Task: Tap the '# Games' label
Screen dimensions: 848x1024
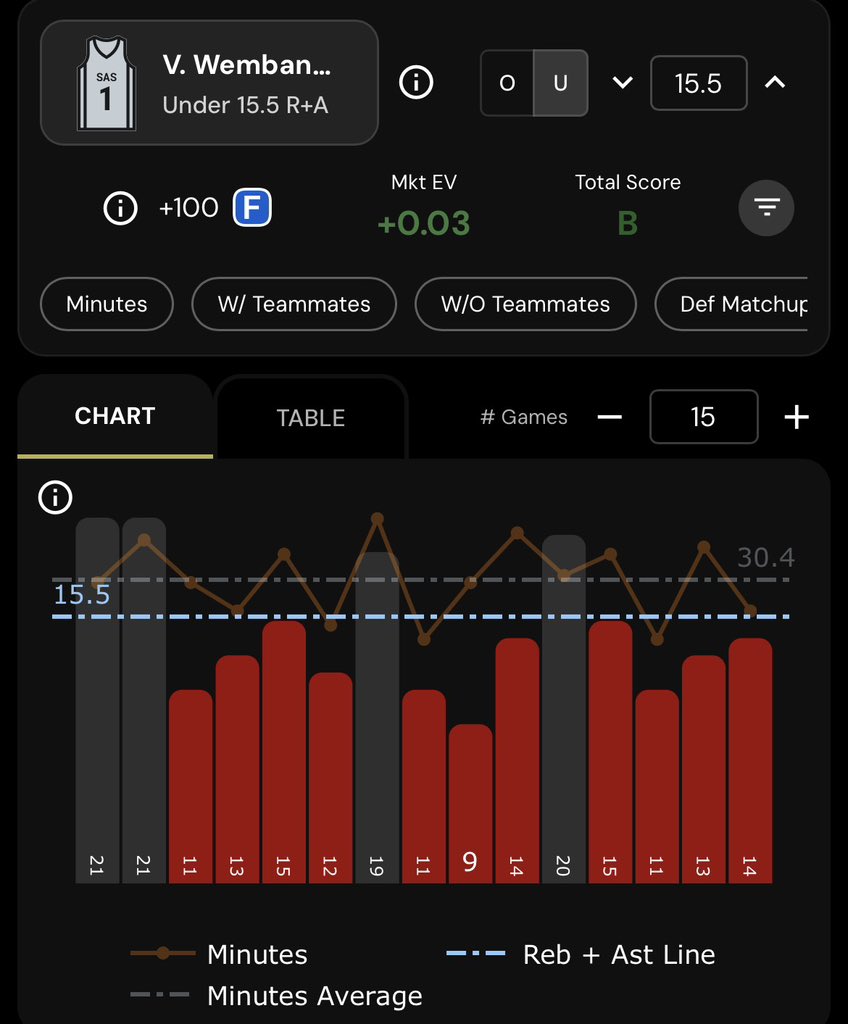Action: coord(524,417)
